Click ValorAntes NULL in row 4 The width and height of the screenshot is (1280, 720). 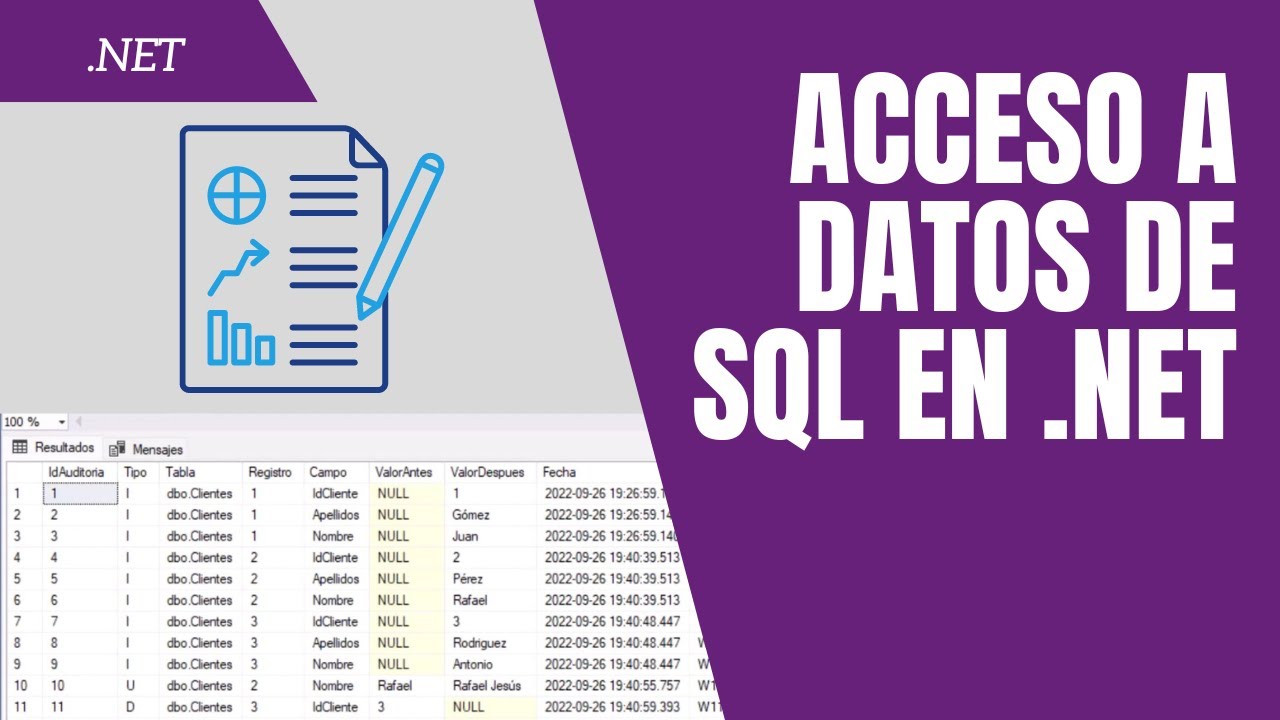407,558
